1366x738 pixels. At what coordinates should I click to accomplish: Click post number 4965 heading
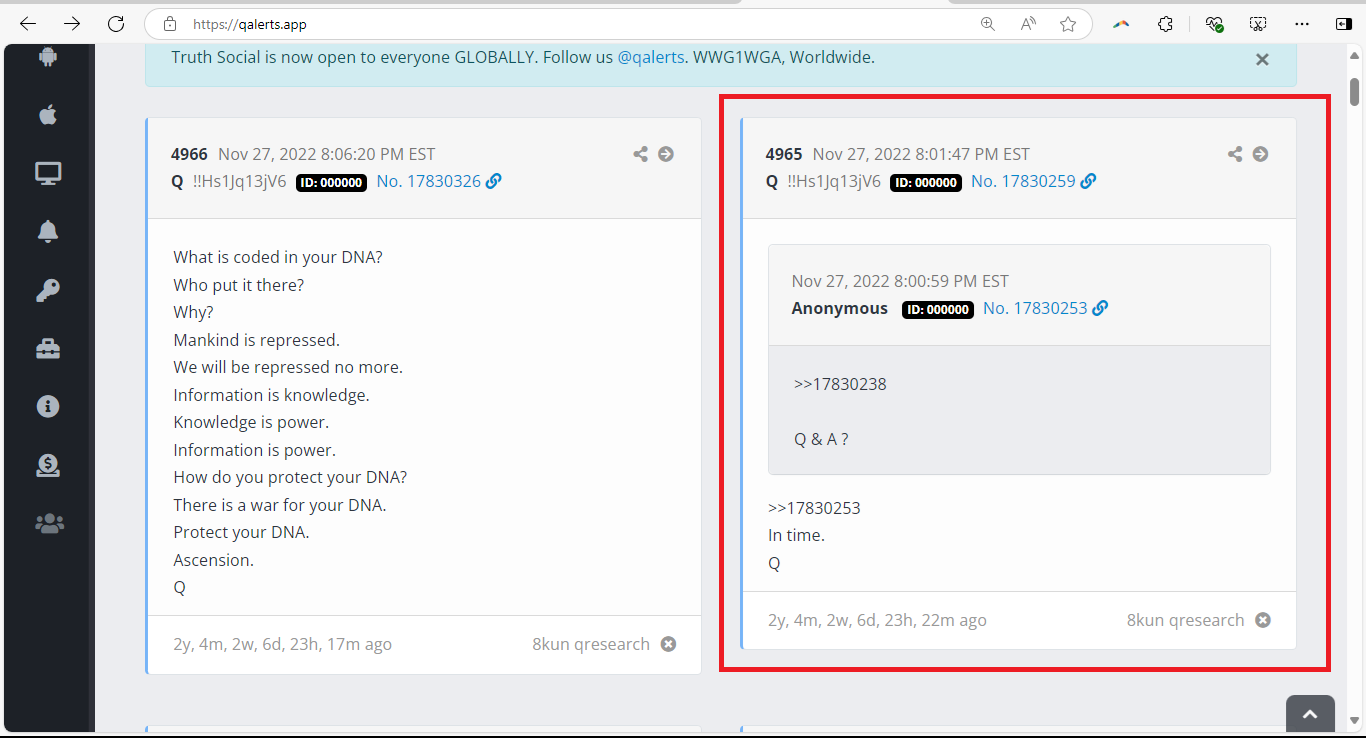click(784, 154)
